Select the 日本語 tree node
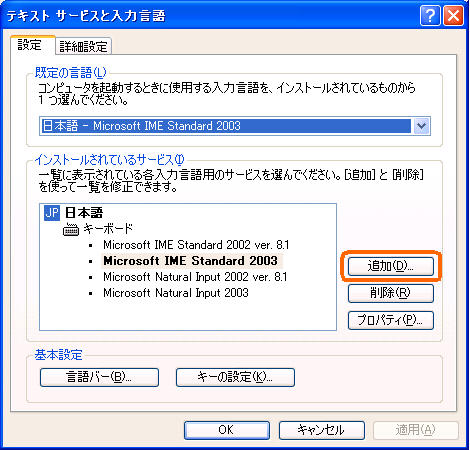This screenshot has height=450, width=470. pos(84,213)
